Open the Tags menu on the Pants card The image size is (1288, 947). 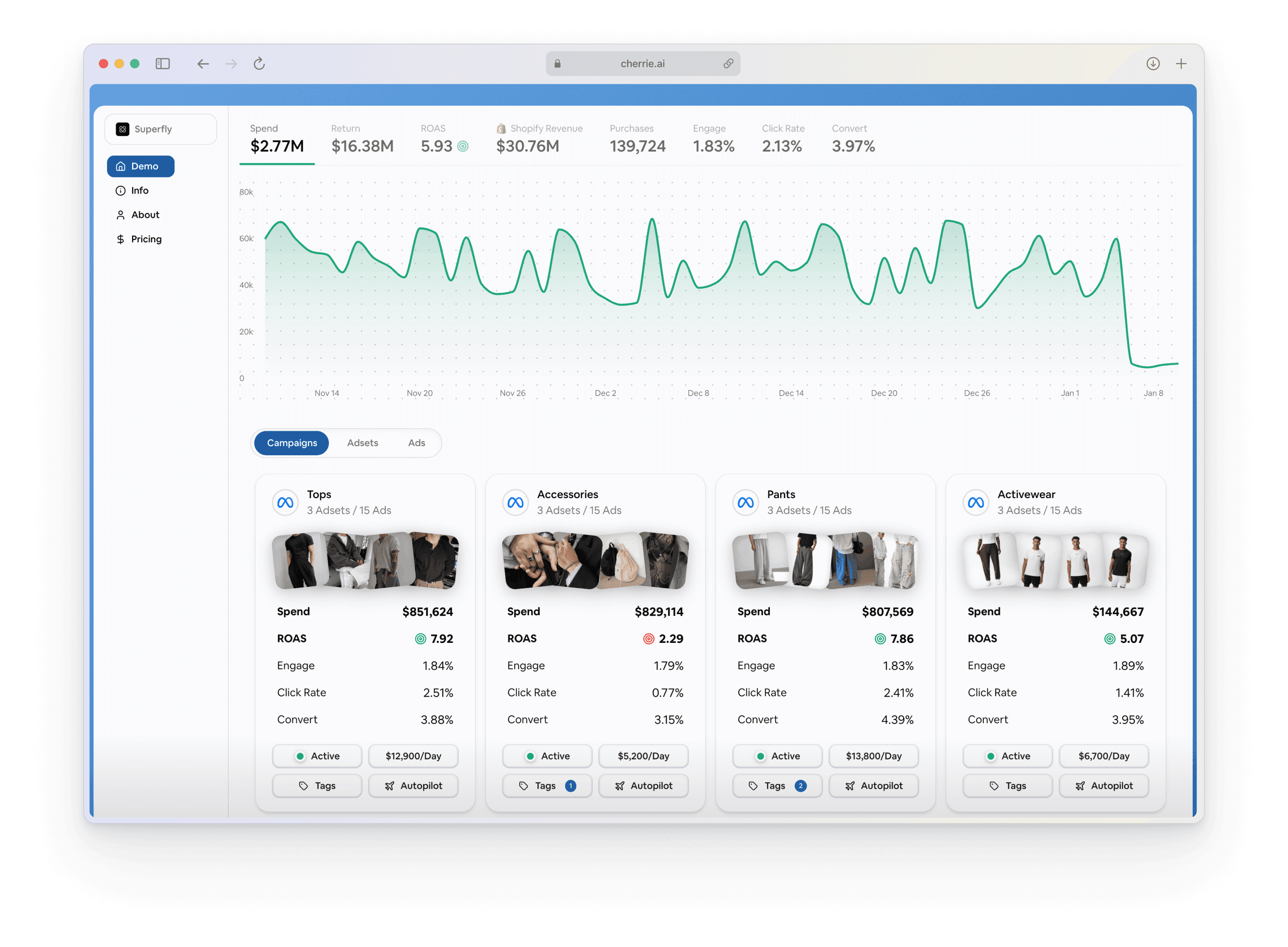[x=777, y=786]
